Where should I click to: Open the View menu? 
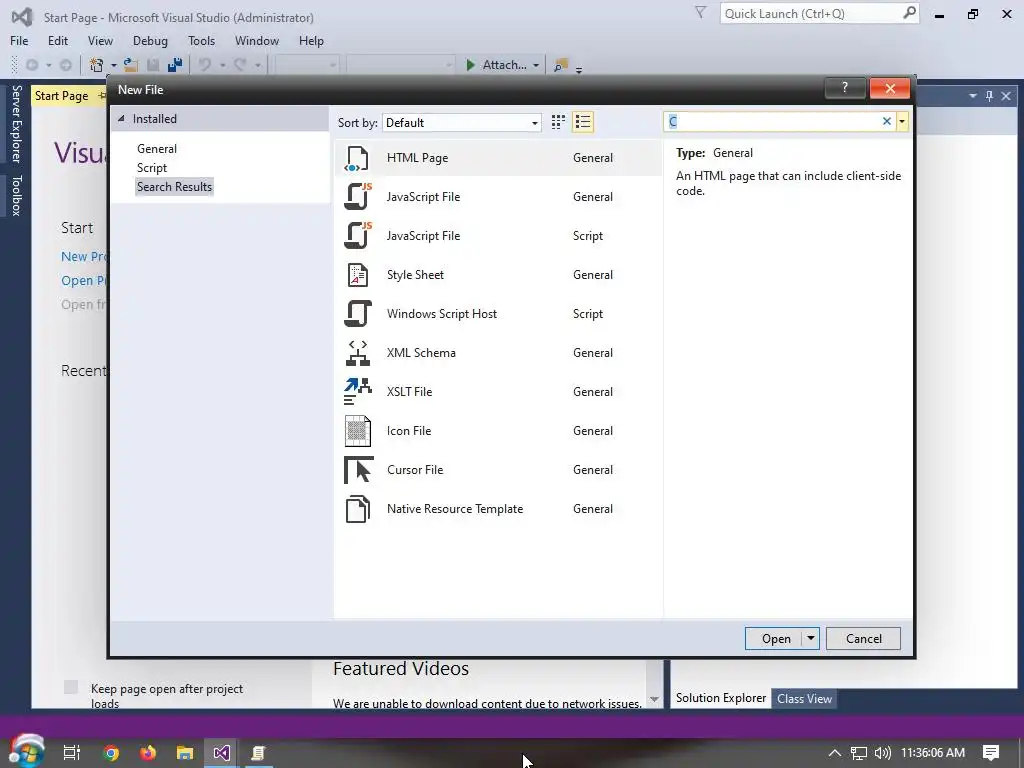point(100,40)
